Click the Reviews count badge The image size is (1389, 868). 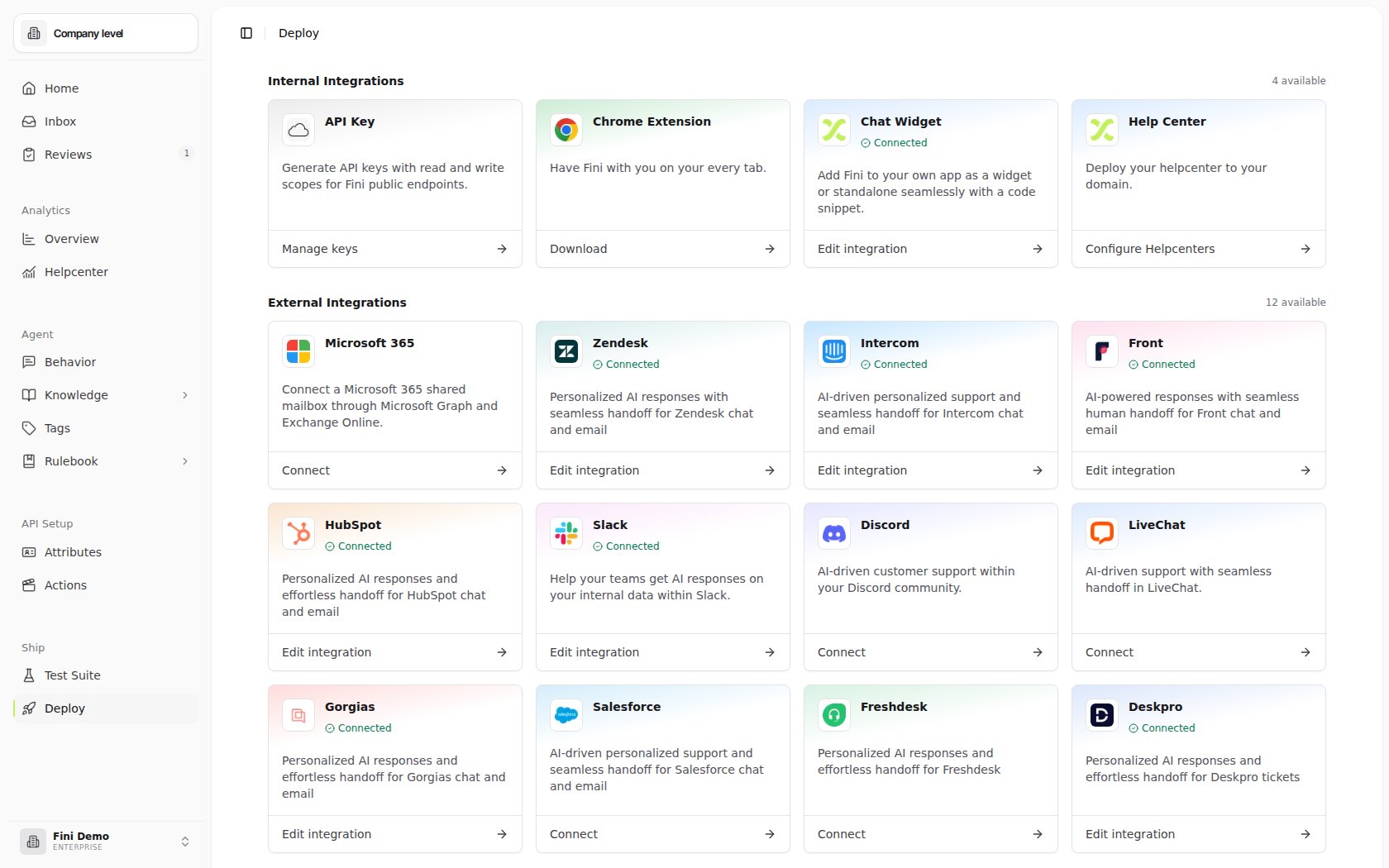pyautogui.click(x=187, y=153)
